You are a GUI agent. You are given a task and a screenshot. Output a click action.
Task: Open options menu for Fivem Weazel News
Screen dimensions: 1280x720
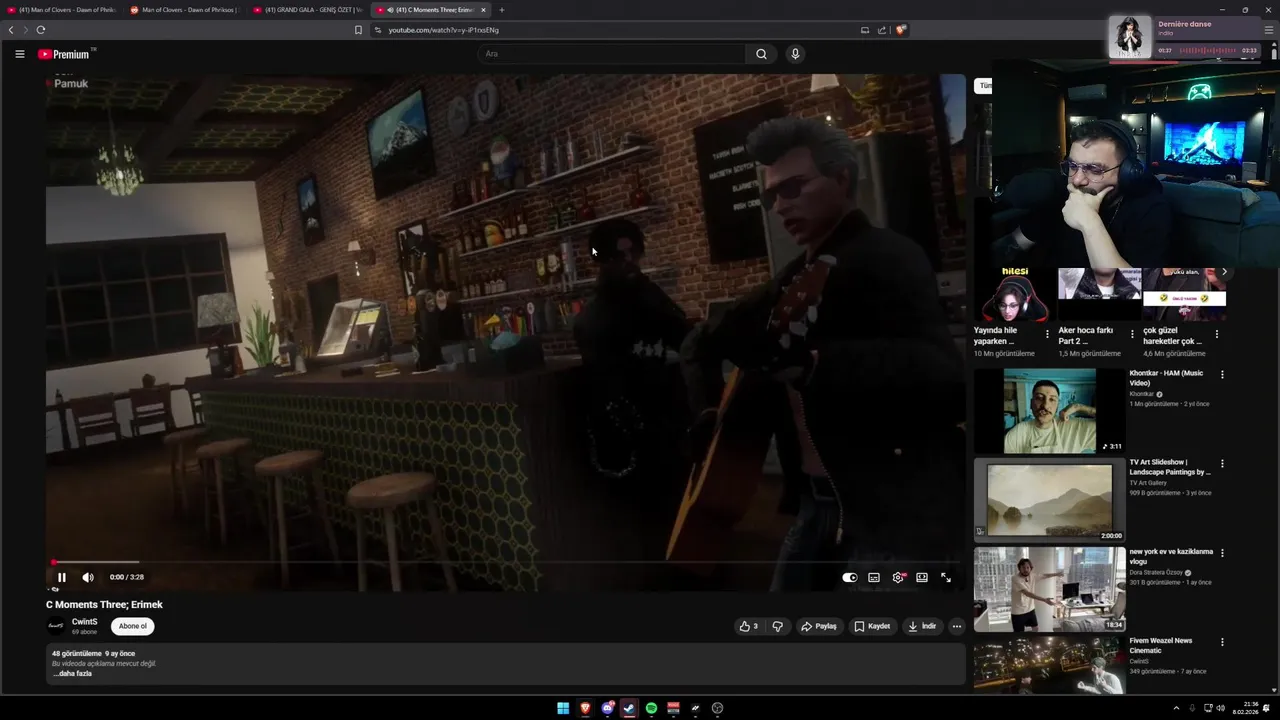click(1222, 642)
